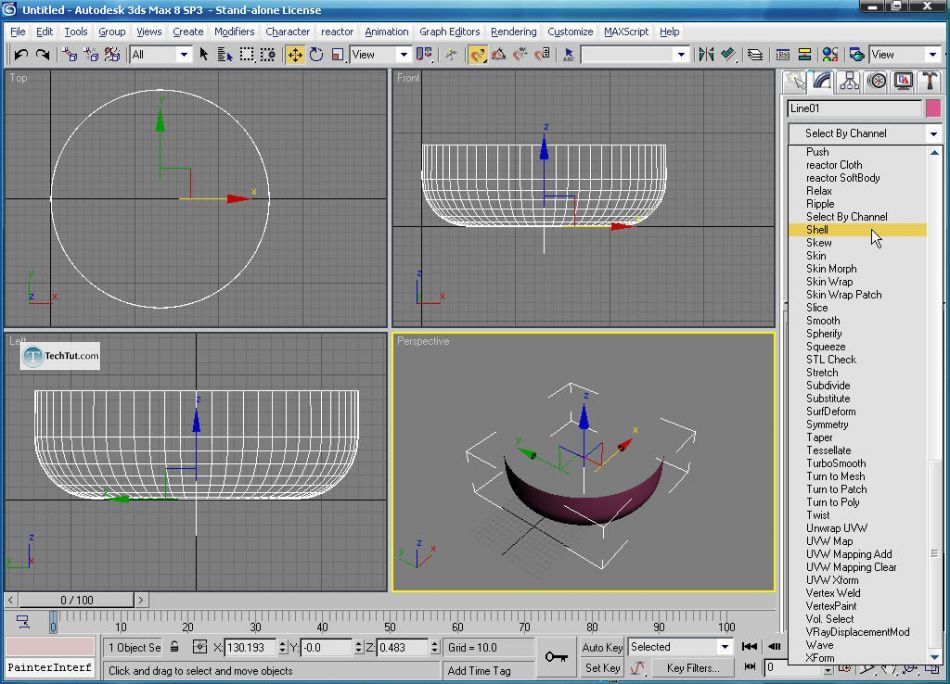
Task: Activate the Unlink Selection tool
Action: (91, 55)
